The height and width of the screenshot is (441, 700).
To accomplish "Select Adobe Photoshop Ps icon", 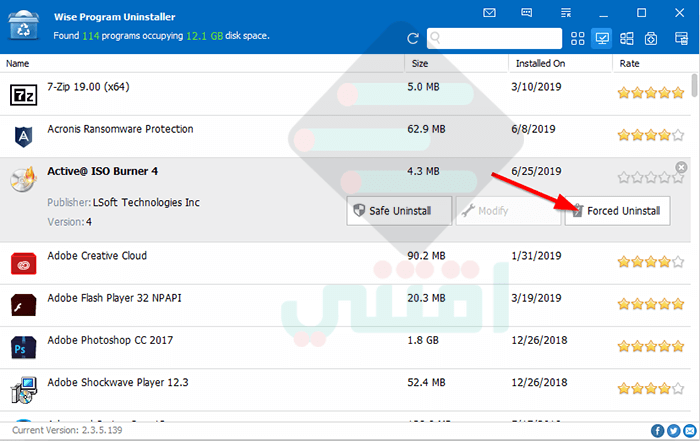I will pos(23,348).
